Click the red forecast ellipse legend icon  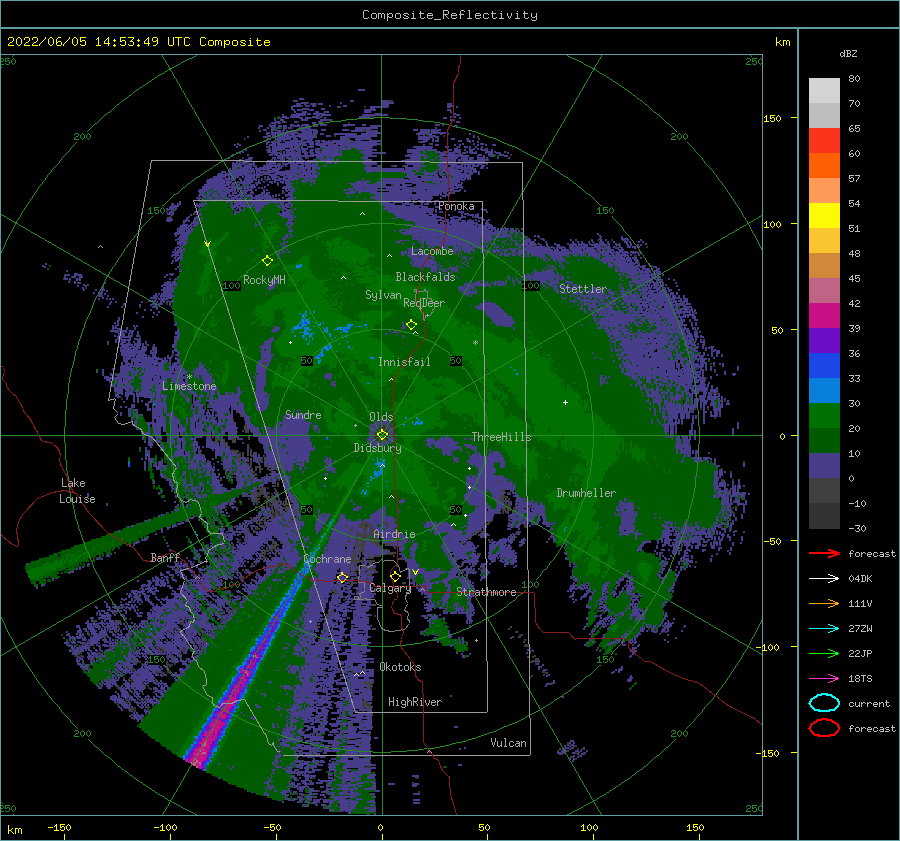[x=824, y=728]
